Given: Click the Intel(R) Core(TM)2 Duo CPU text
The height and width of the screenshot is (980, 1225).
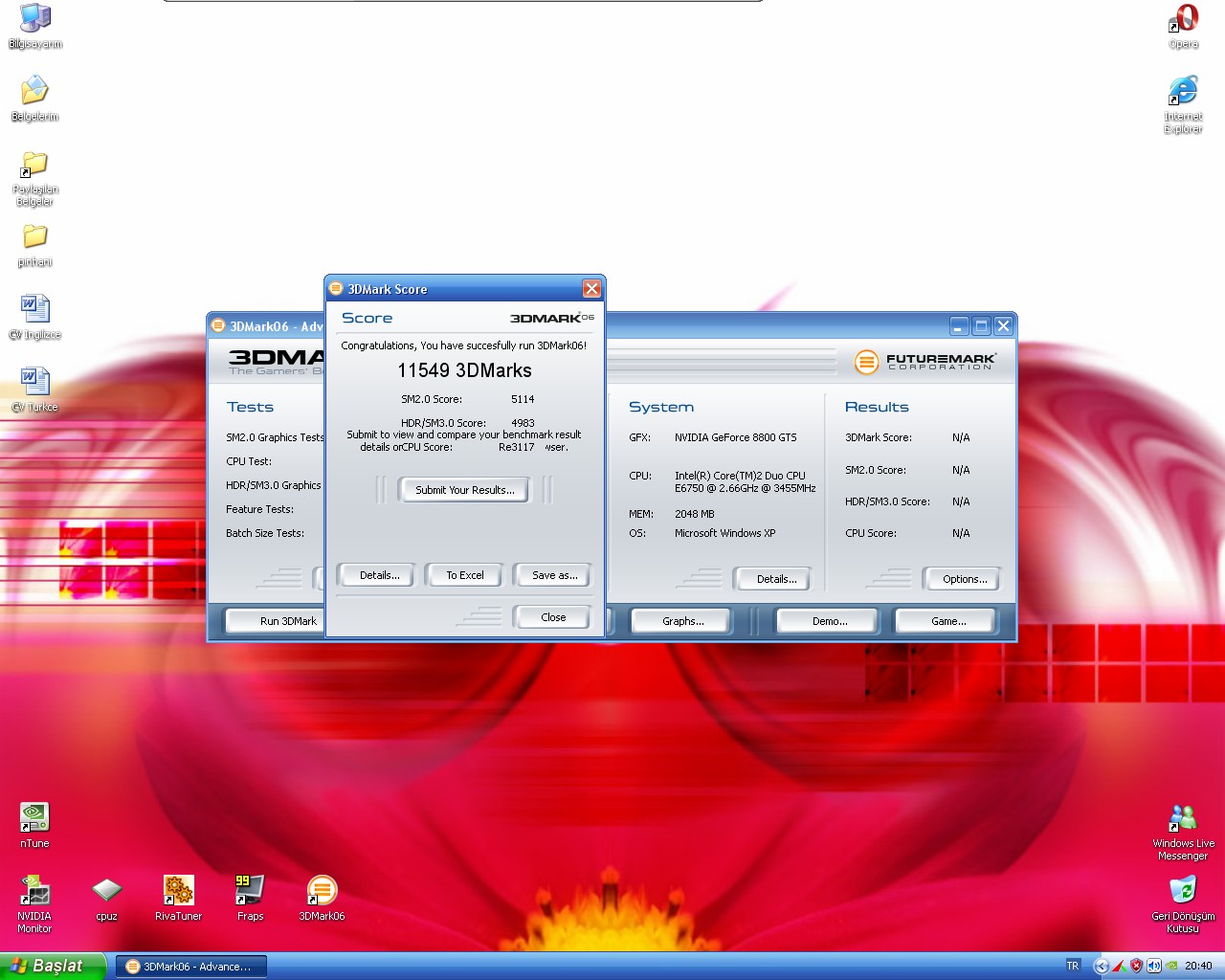Looking at the screenshot, I should click(x=740, y=476).
